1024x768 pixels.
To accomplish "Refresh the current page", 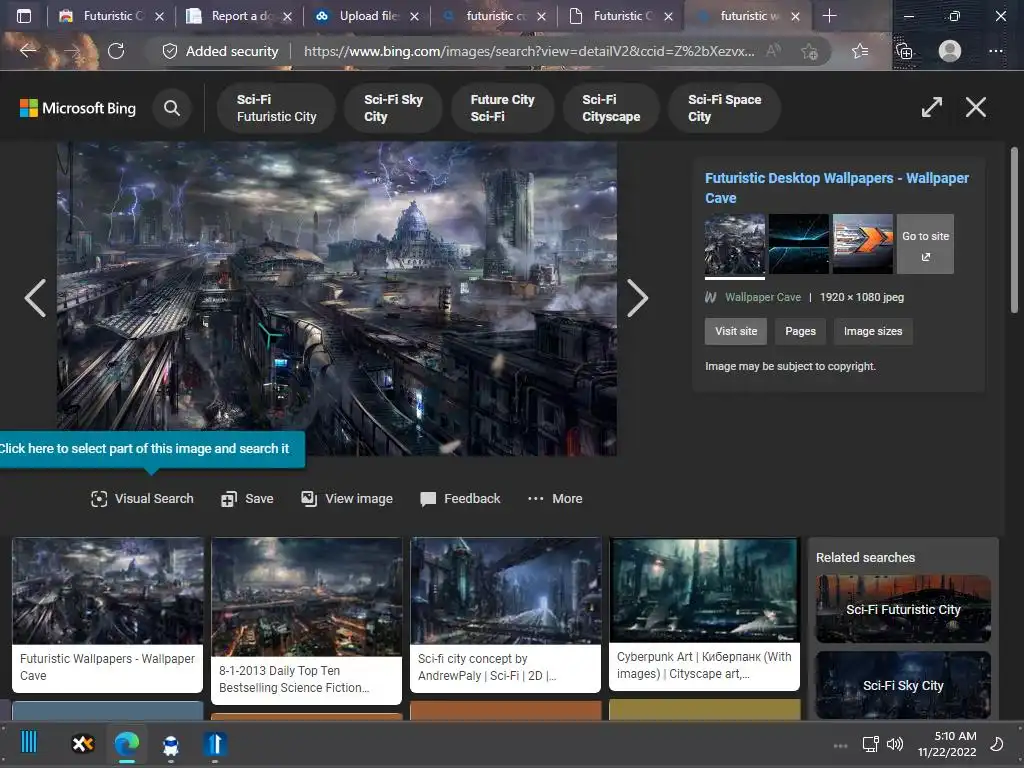I will coord(116,51).
